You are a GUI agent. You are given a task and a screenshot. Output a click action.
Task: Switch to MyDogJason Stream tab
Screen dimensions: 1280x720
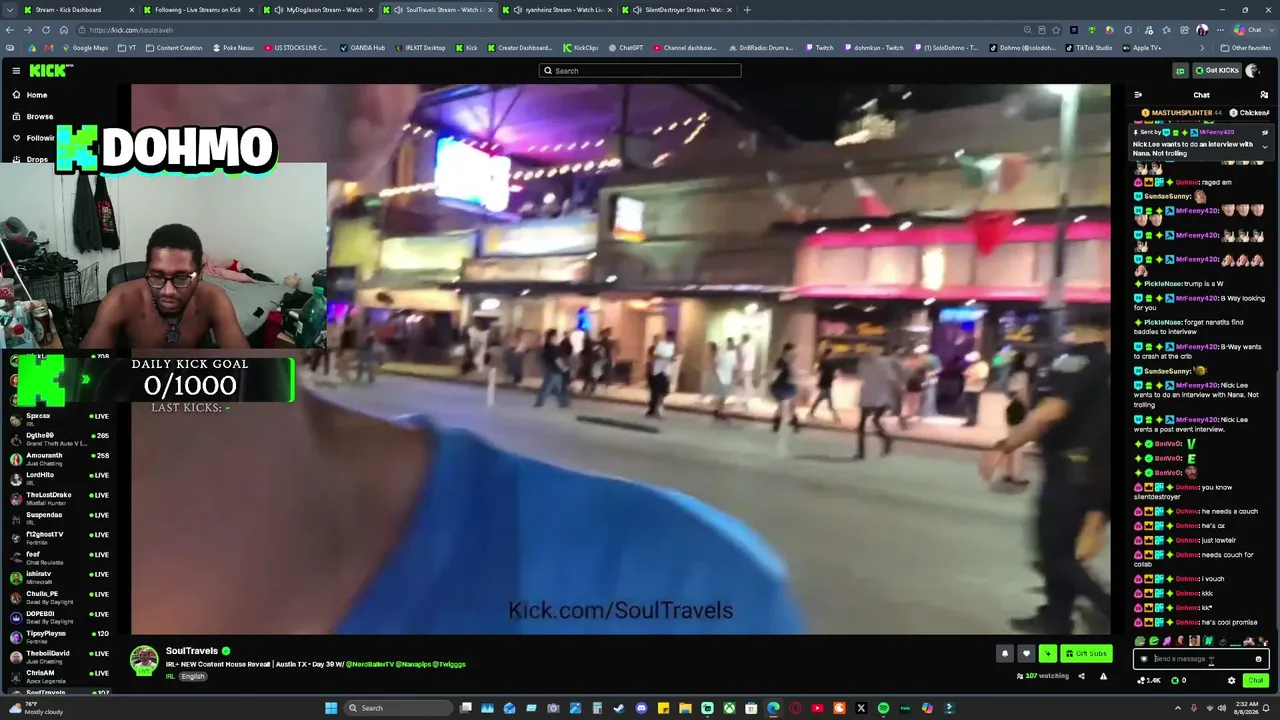[319, 10]
